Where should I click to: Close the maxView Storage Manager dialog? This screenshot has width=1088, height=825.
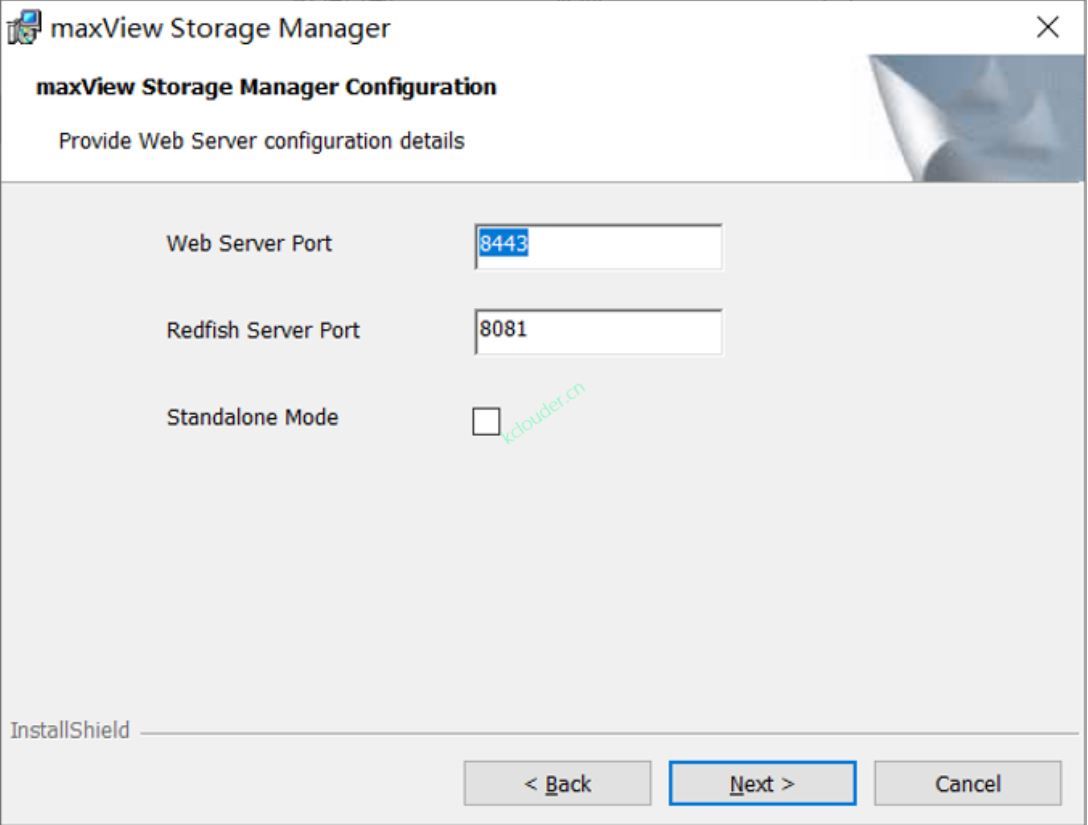[1047, 28]
